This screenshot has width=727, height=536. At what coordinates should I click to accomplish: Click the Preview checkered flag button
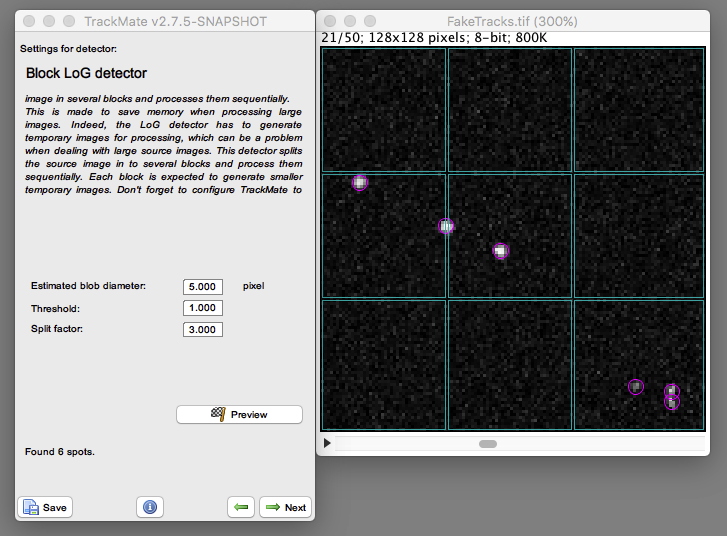(239, 415)
